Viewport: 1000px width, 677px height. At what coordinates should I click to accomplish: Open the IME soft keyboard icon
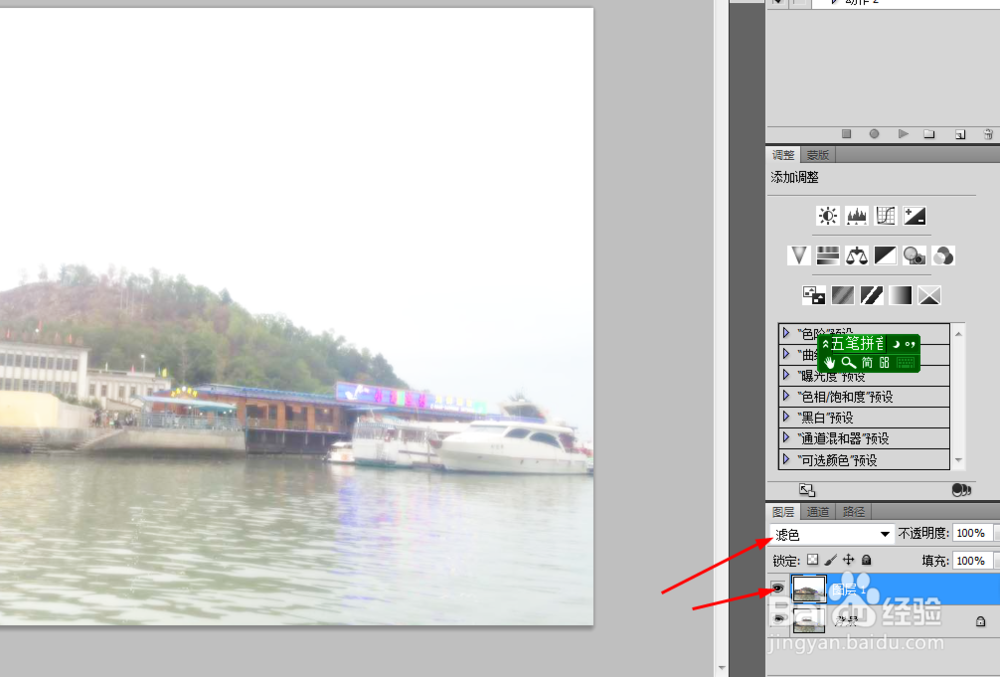[x=905, y=363]
